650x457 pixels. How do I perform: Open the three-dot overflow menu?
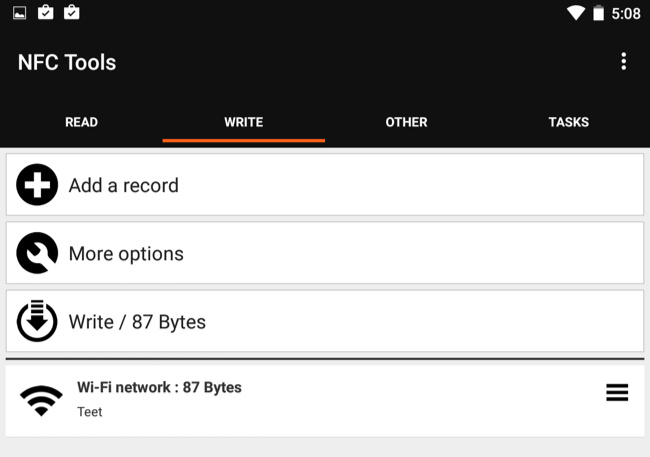tap(623, 62)
